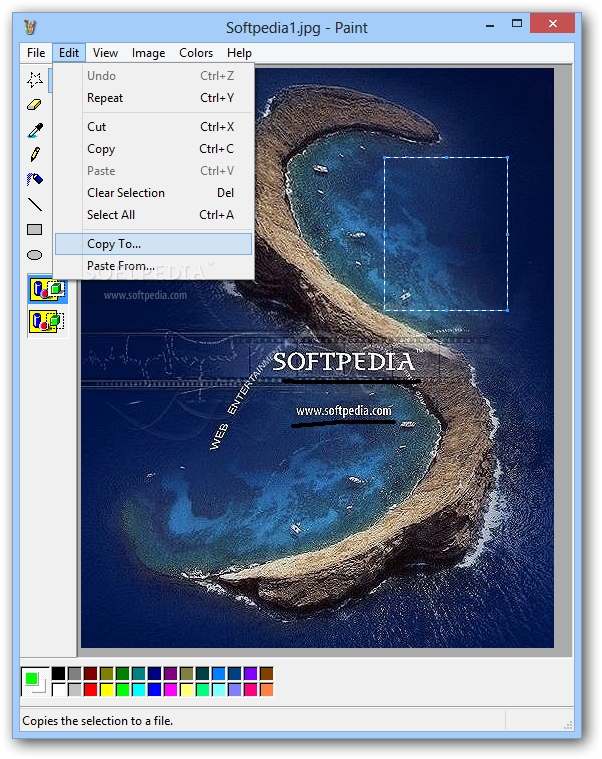Select the Eraser tool

pyautogui.click(x=34, y=105)
